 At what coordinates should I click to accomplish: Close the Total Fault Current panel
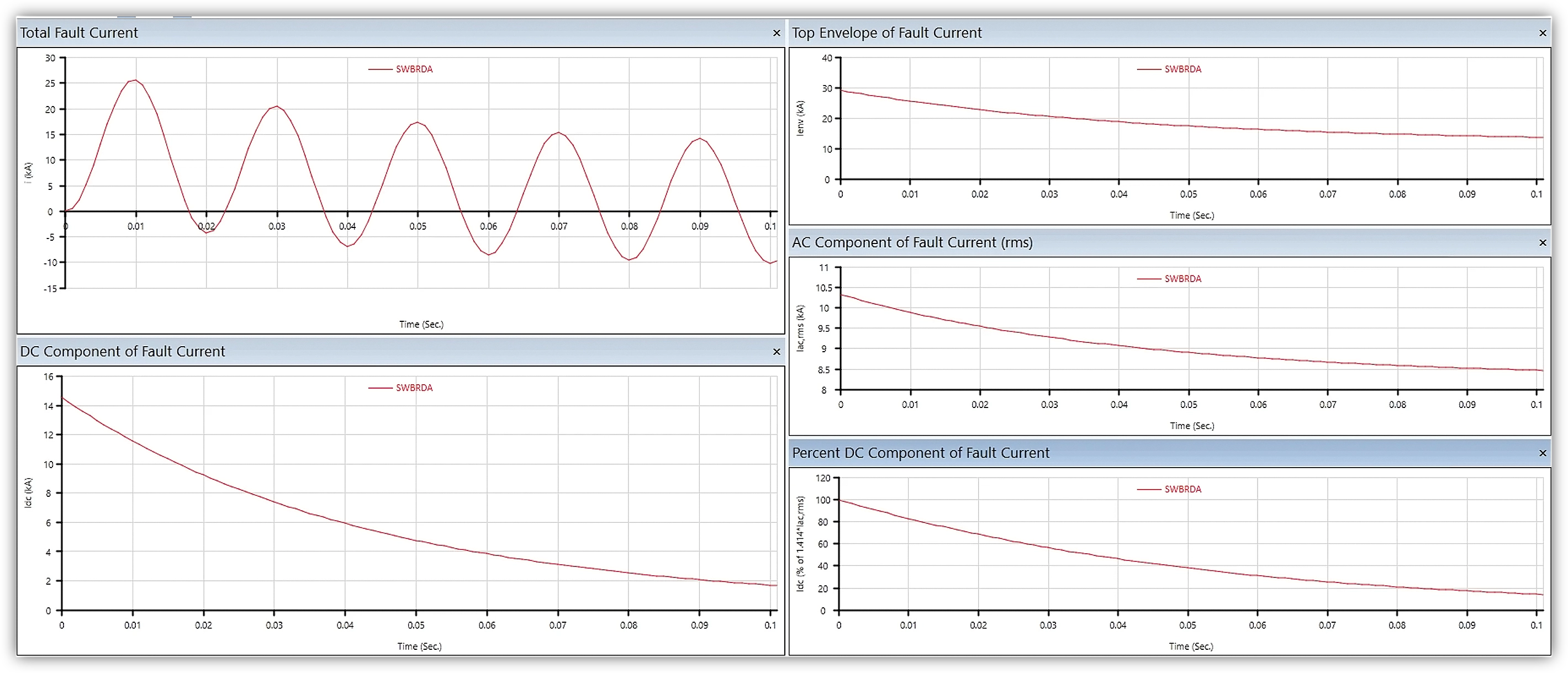(776, 33)
